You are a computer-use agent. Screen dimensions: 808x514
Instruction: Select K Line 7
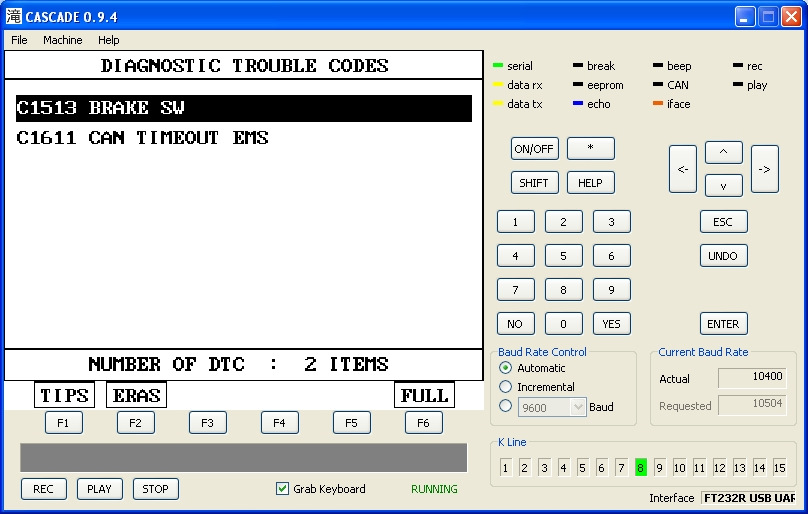621,468
